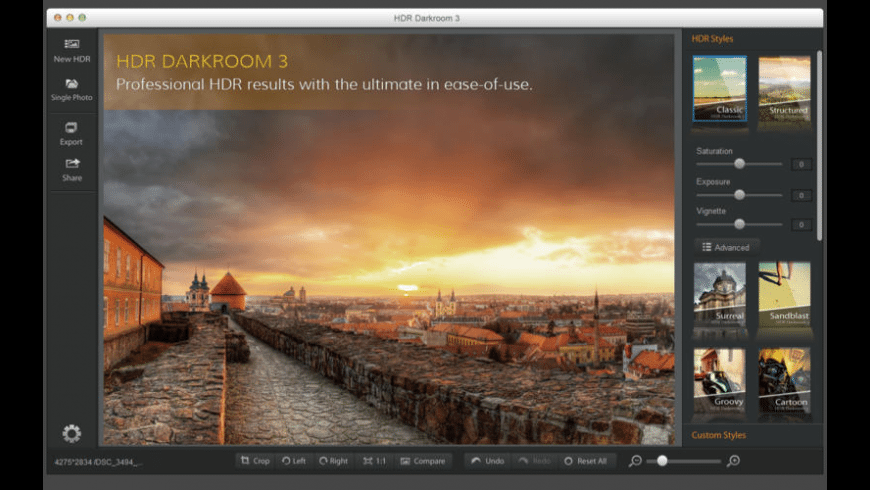Screen dimensions: 870x490
Task: Click the Export icon
Action: click(71, 128)
